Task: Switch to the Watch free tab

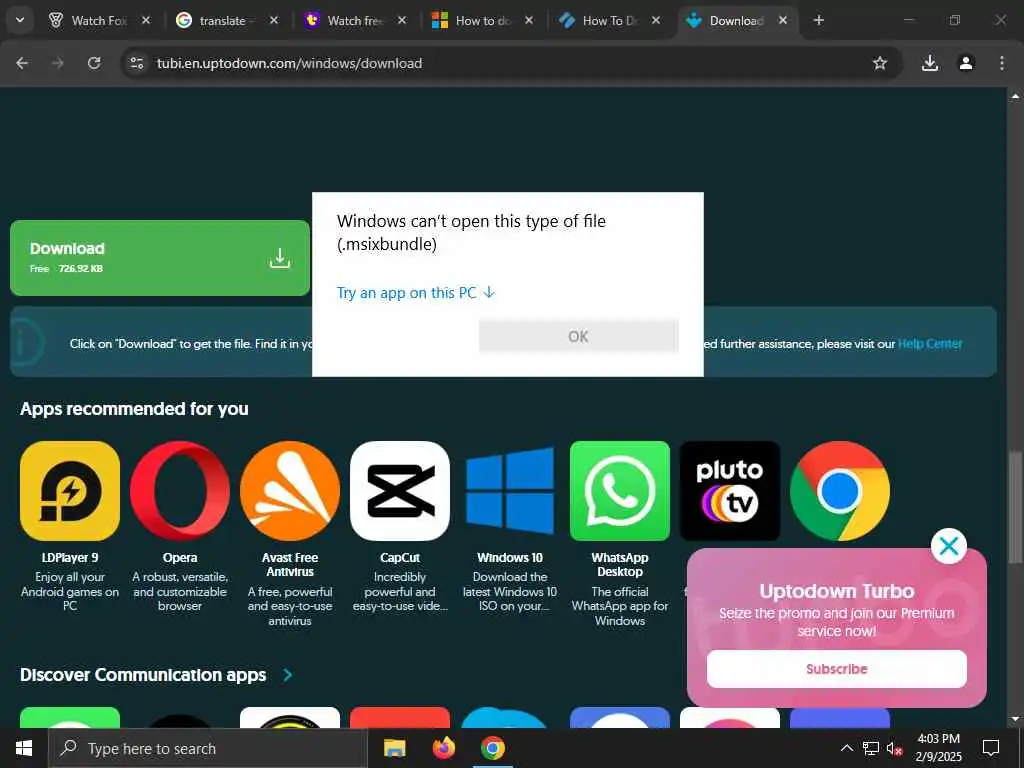Action: click(x=355, y=20)
